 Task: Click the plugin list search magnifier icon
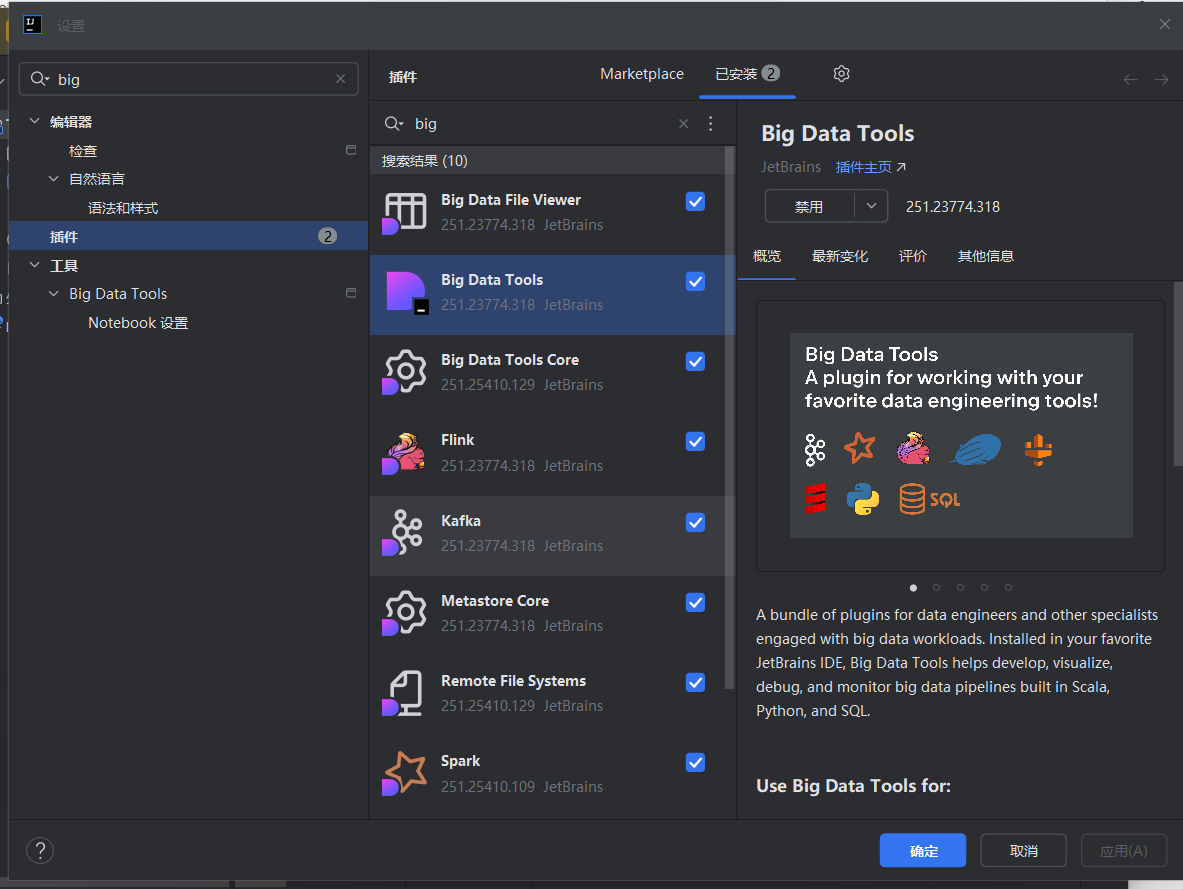(393, 124)
